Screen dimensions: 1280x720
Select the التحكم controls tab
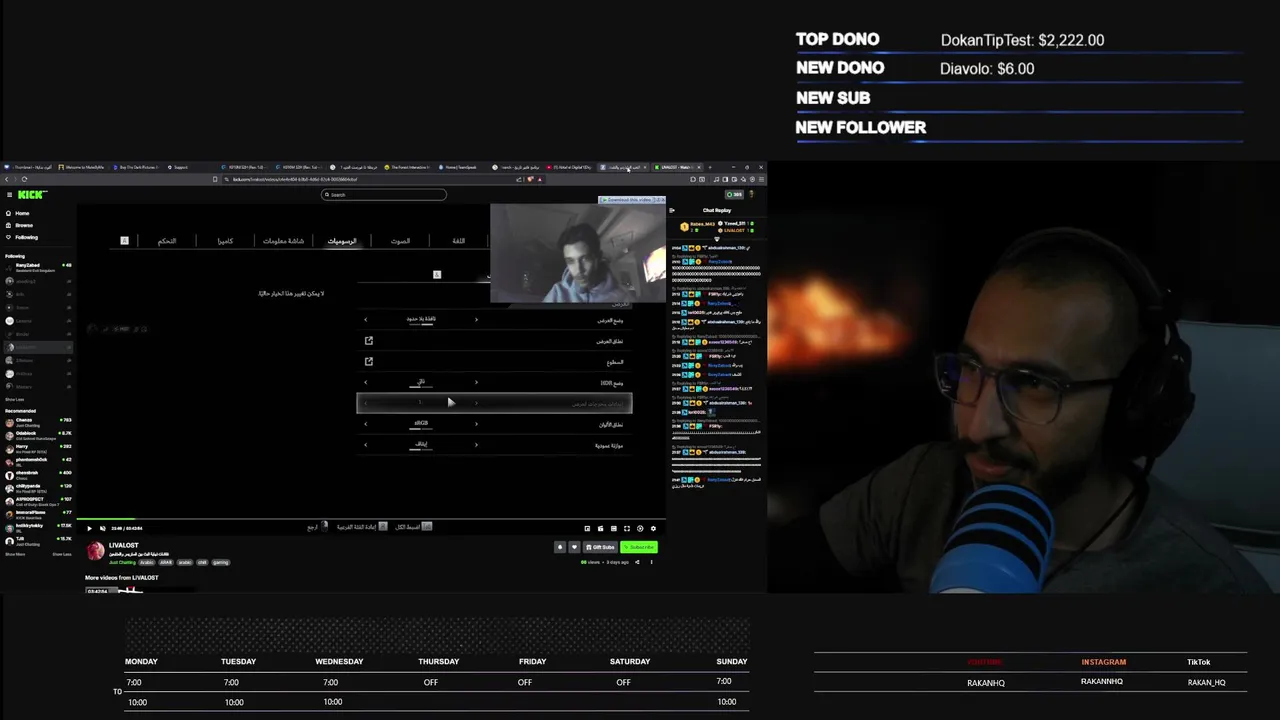(x=167, y=241)
